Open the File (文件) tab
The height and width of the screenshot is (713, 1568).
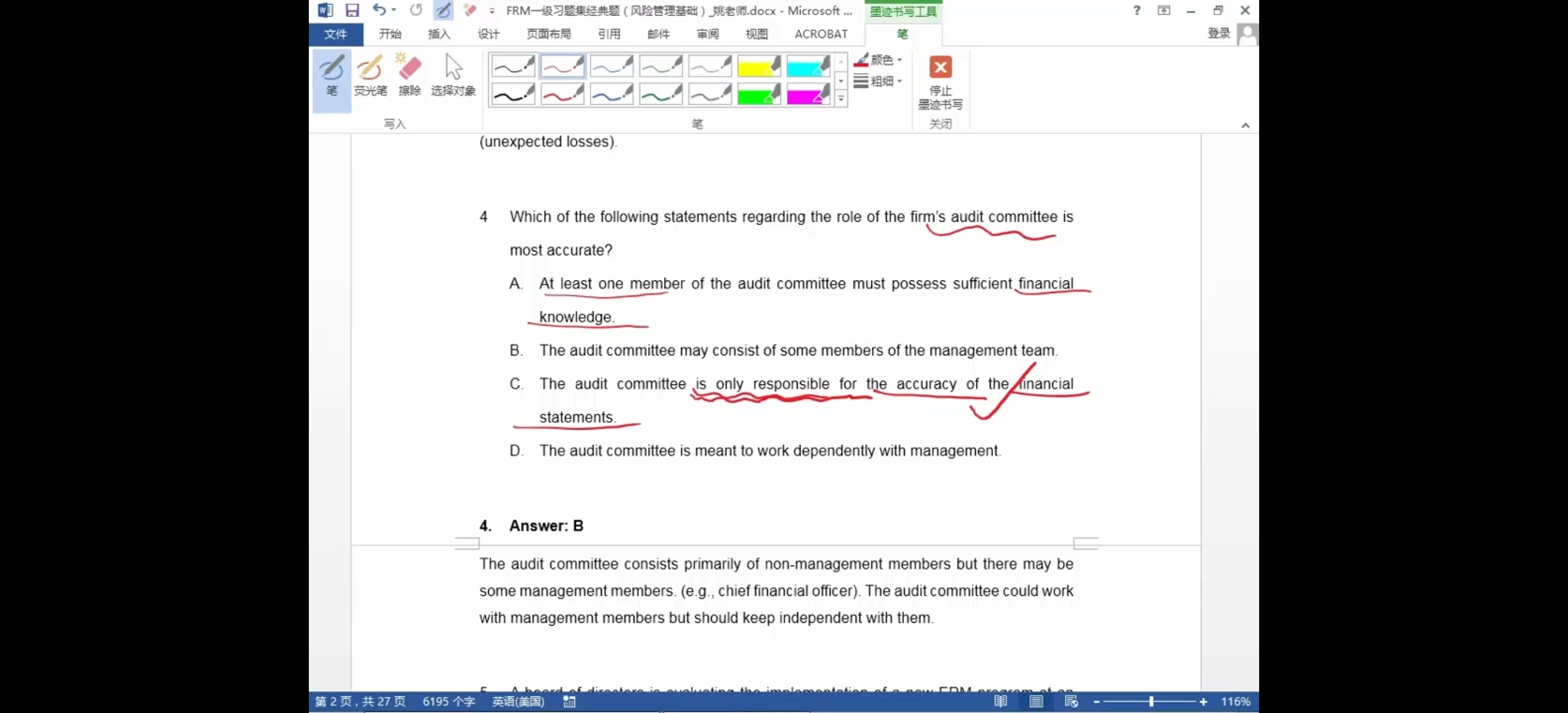pos(336,34)
